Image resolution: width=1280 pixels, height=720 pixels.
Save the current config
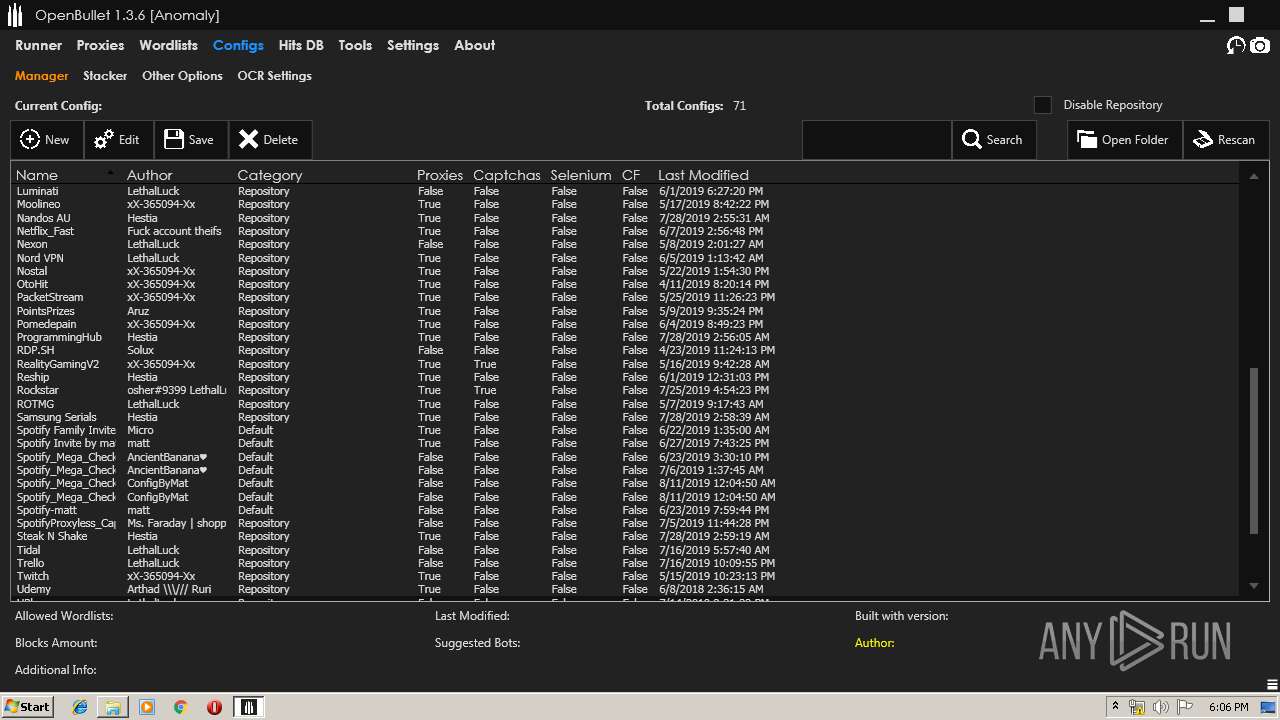point(191,140)
